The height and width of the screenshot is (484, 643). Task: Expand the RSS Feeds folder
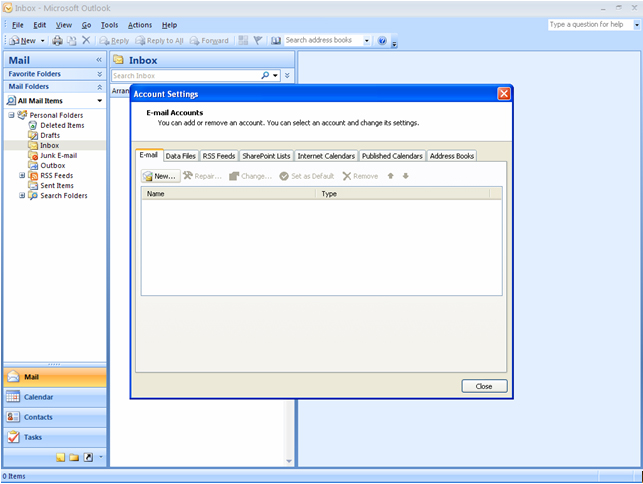[x=22, y=176]
